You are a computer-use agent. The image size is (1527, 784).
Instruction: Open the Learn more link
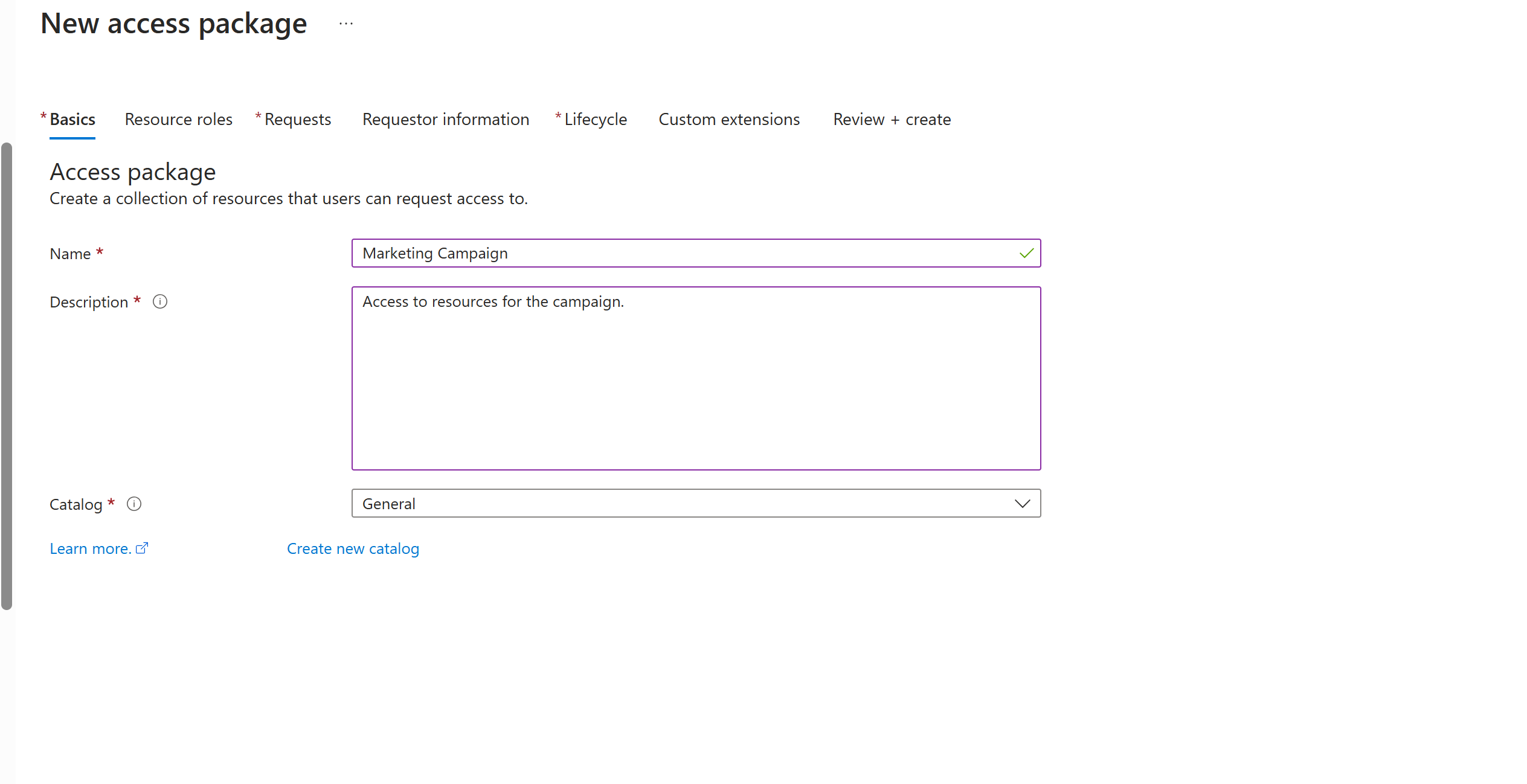[91, 548]
